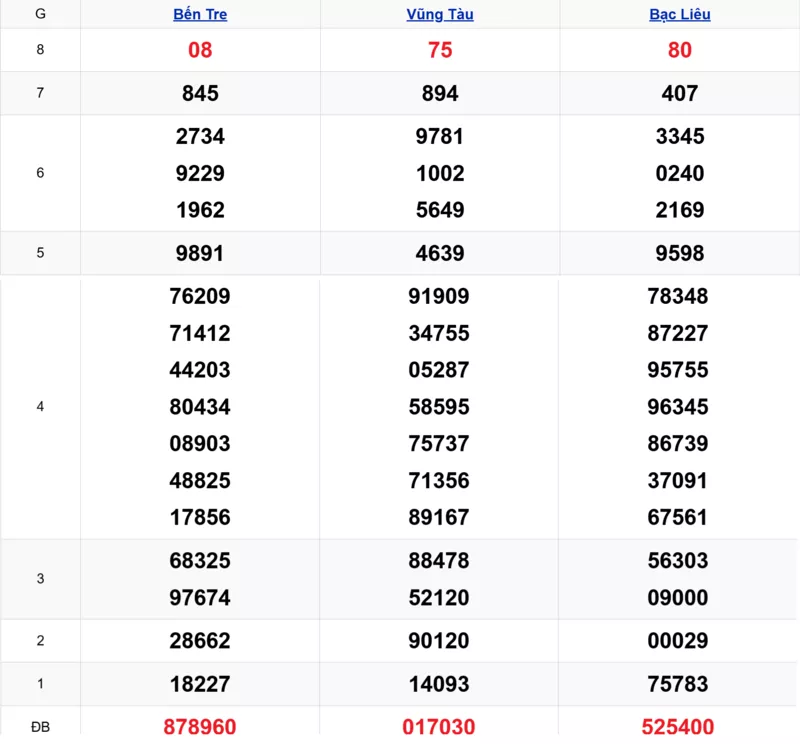Click first prize number 18227

tap(200, 684)
